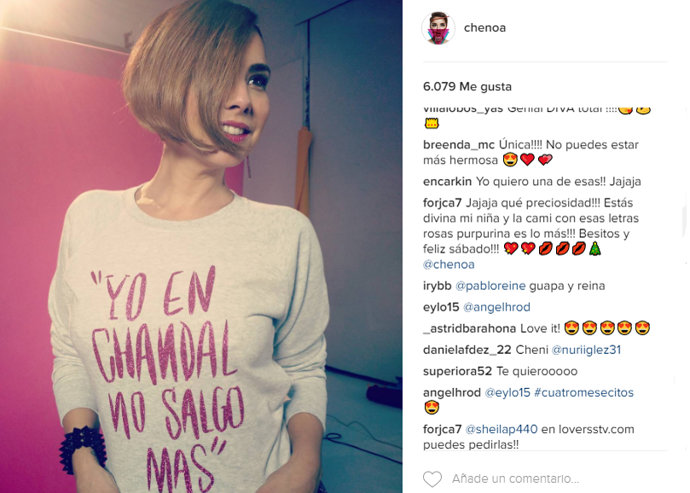This screenshot has width=690, height=493.
Task: Open the @chenoa mention in forjca7's comment
Action: pyautogui.click(x=448, y=265)
